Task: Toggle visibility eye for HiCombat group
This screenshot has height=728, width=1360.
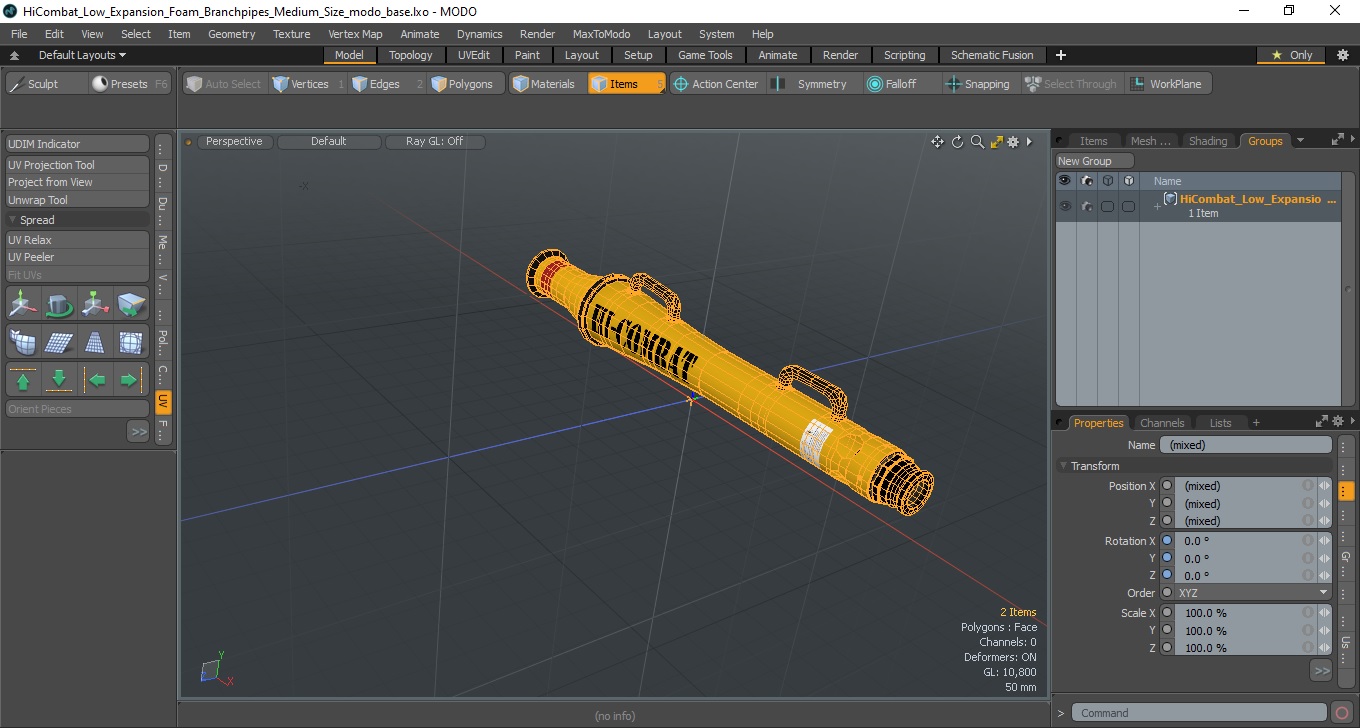Action: [x=1065, y=206]
